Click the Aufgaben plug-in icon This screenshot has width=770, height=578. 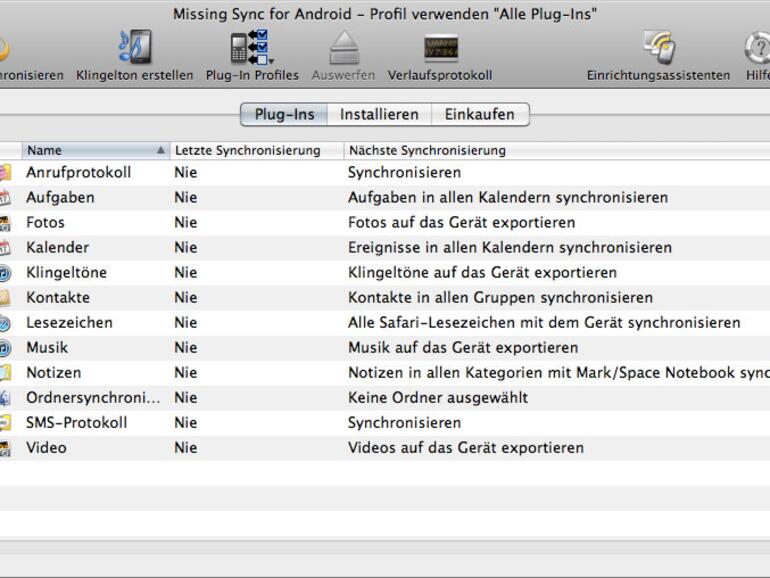pyautogui.click(x=5, y=197)
